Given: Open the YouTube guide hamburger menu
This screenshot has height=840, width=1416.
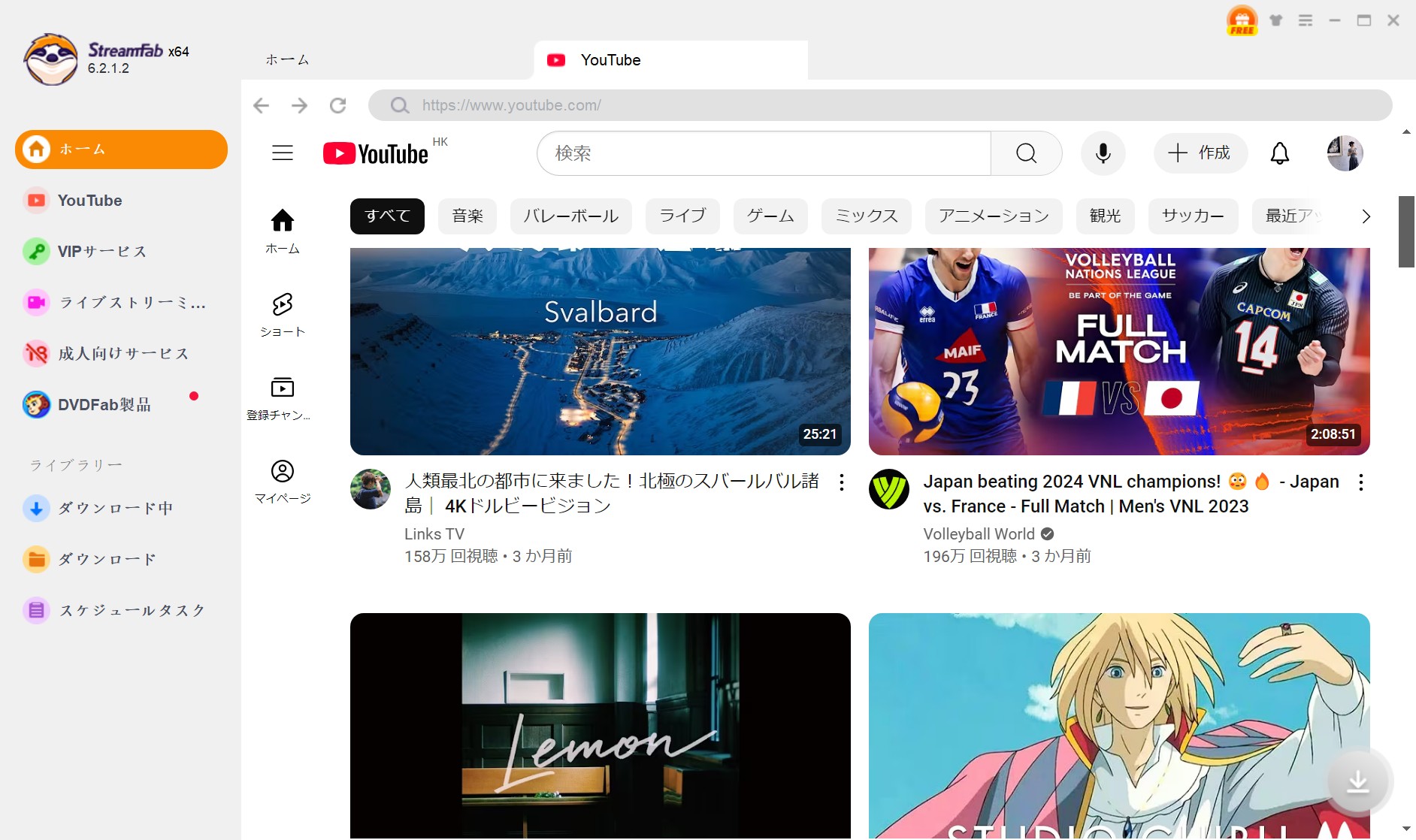Looking at the screenshot, I should (x=283, y=153).
